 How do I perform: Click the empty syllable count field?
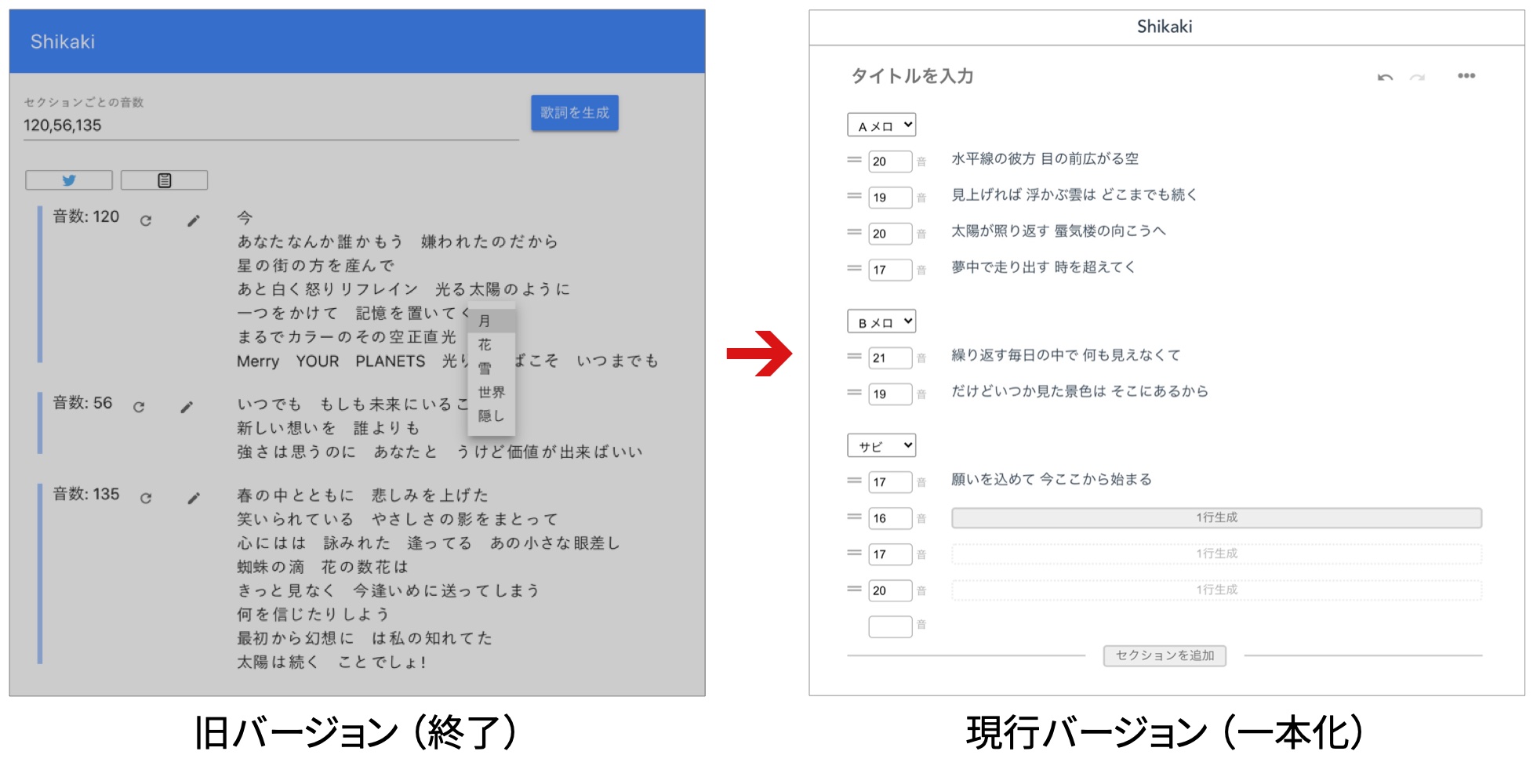tap(890, 626)
